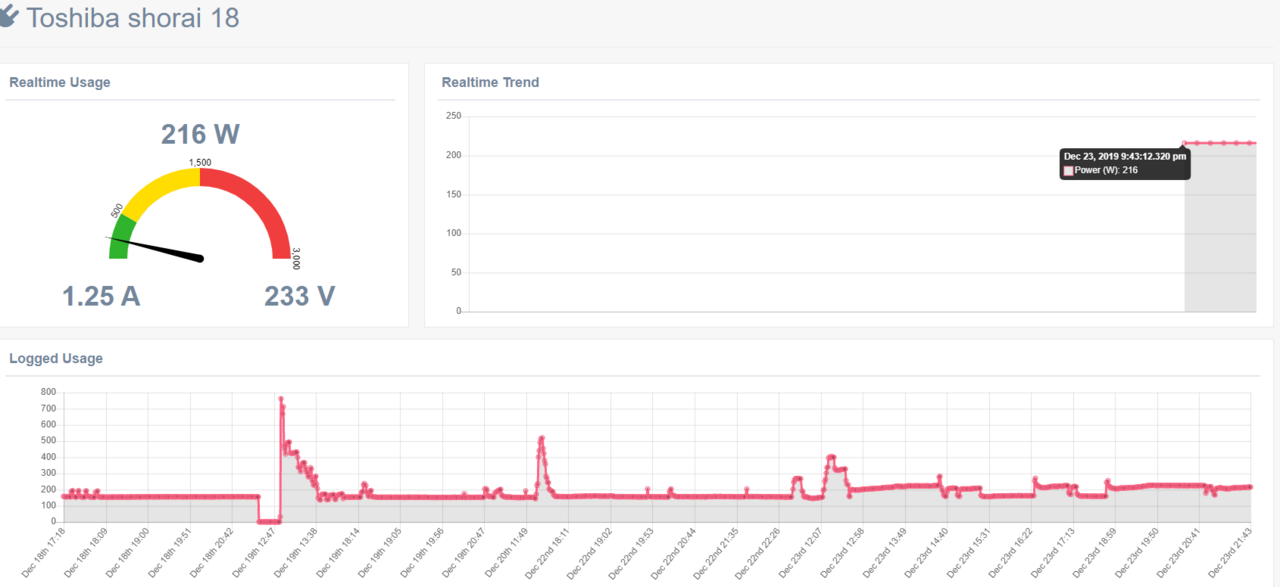
Task: Click the 760 W peak point on Logged Usage
Action: coord(281,399)
